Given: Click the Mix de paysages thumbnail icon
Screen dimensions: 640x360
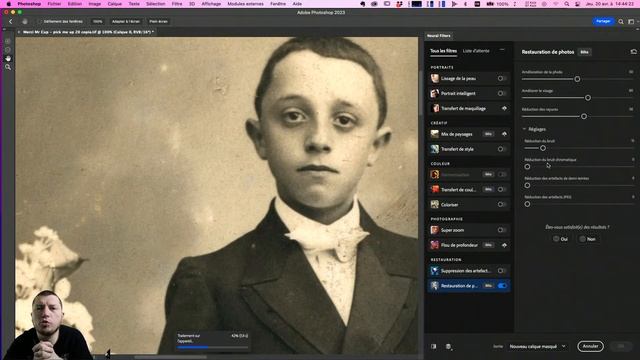Looking at the screenshot, I should (435, 134).
